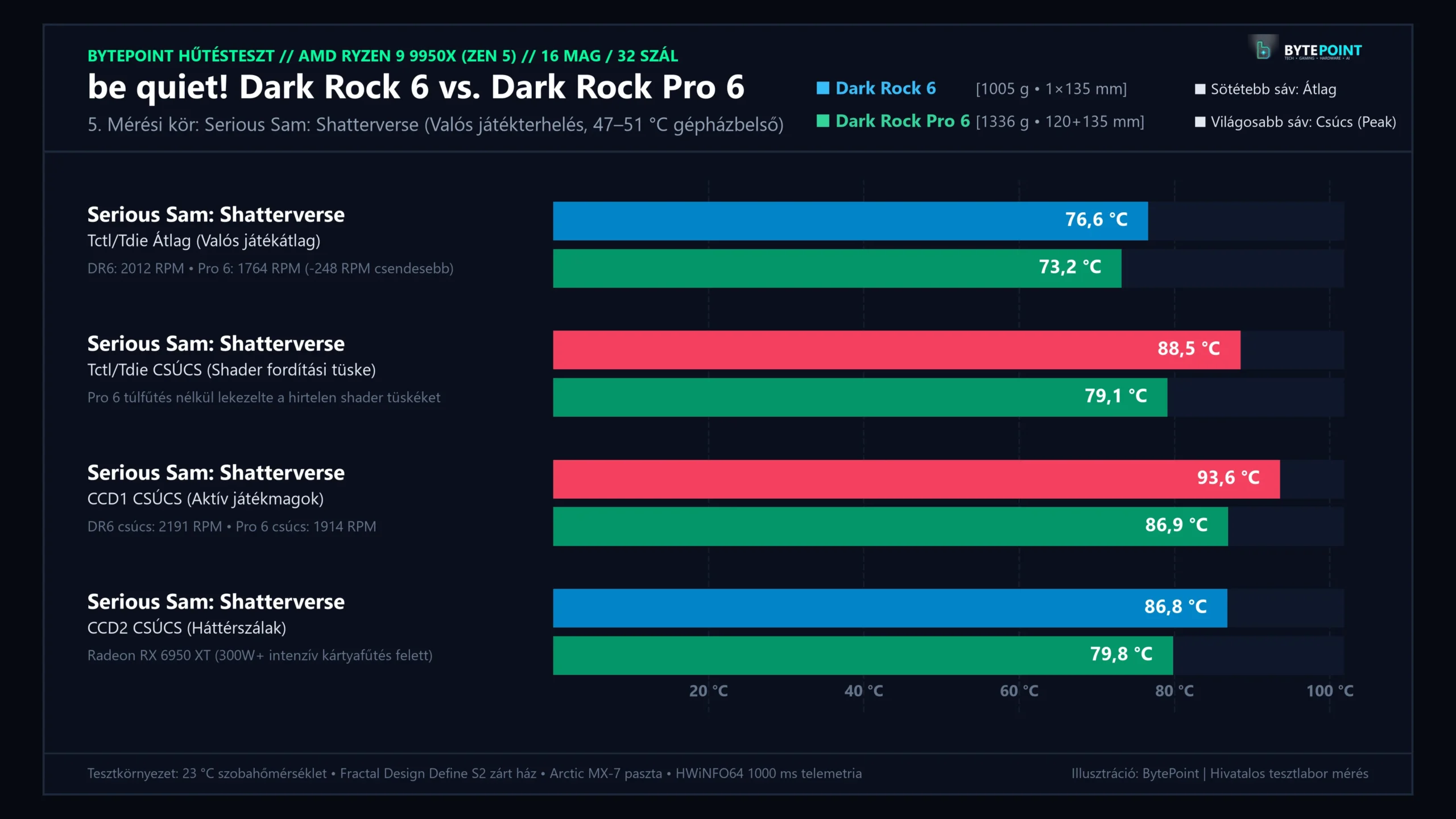
Task: Click the blue 76,6 °C bar
Action: point(850,221)
